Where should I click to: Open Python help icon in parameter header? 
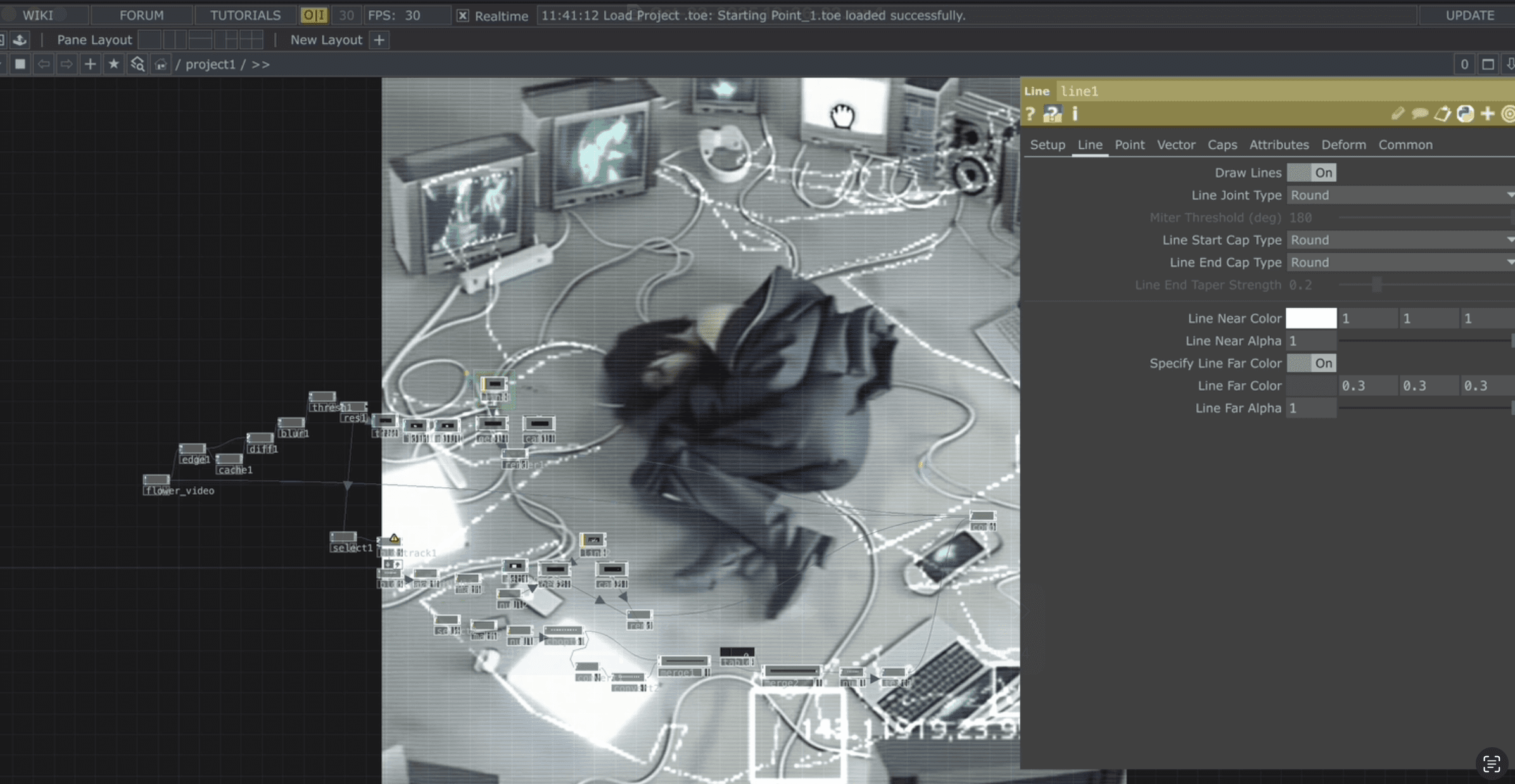pyautogui.click(x=1053, y=114)
